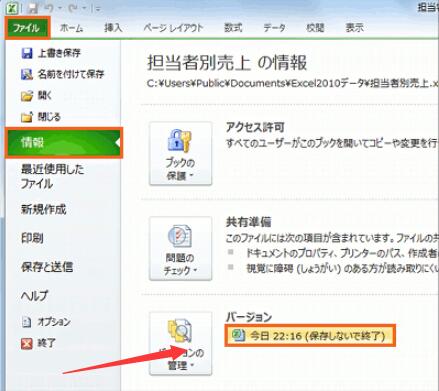Click the 視覚に障碍 bullet line

coord(342,268)
